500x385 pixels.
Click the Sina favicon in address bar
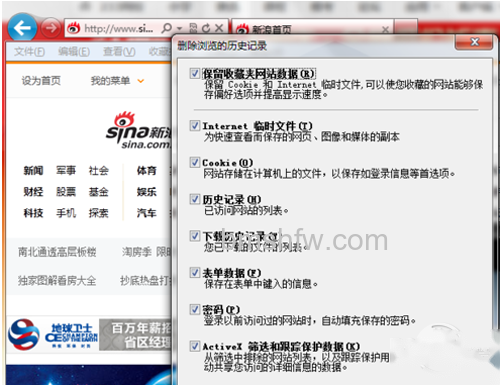pos(73,29)
